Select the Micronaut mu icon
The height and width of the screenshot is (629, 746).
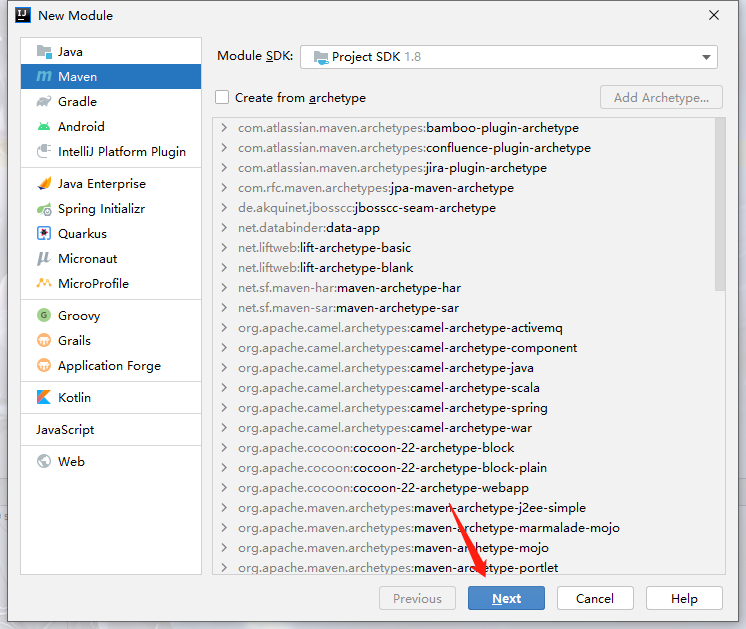(44, 258)
